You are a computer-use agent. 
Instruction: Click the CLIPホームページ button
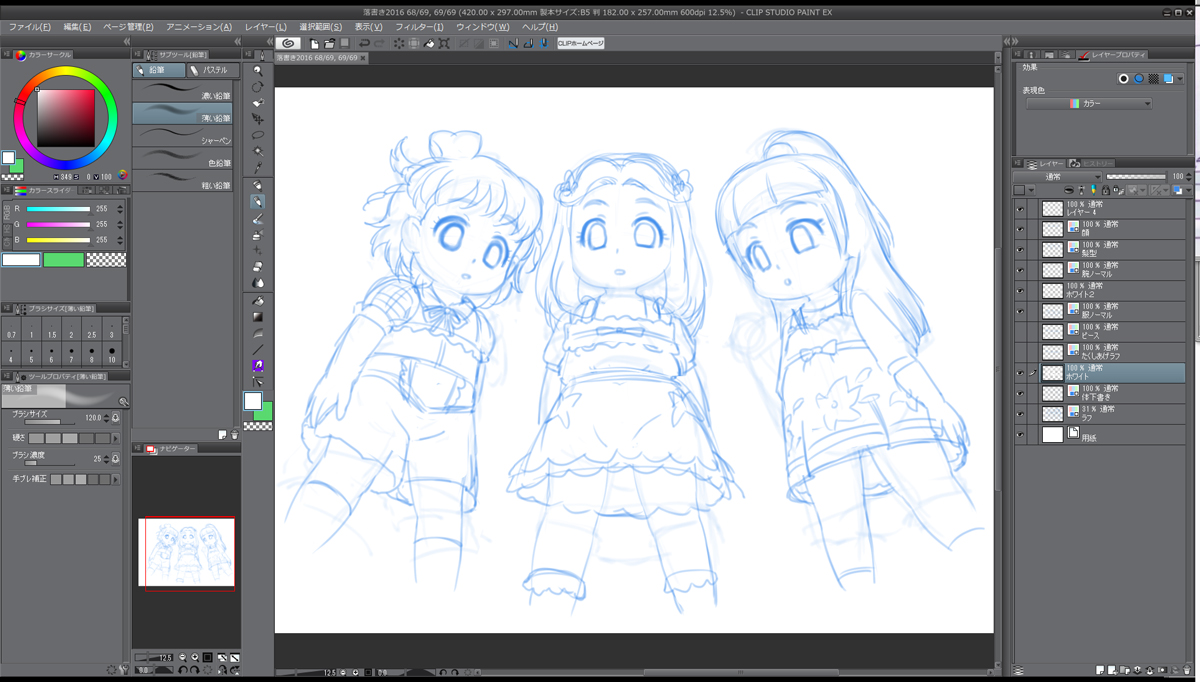point(581,43)
